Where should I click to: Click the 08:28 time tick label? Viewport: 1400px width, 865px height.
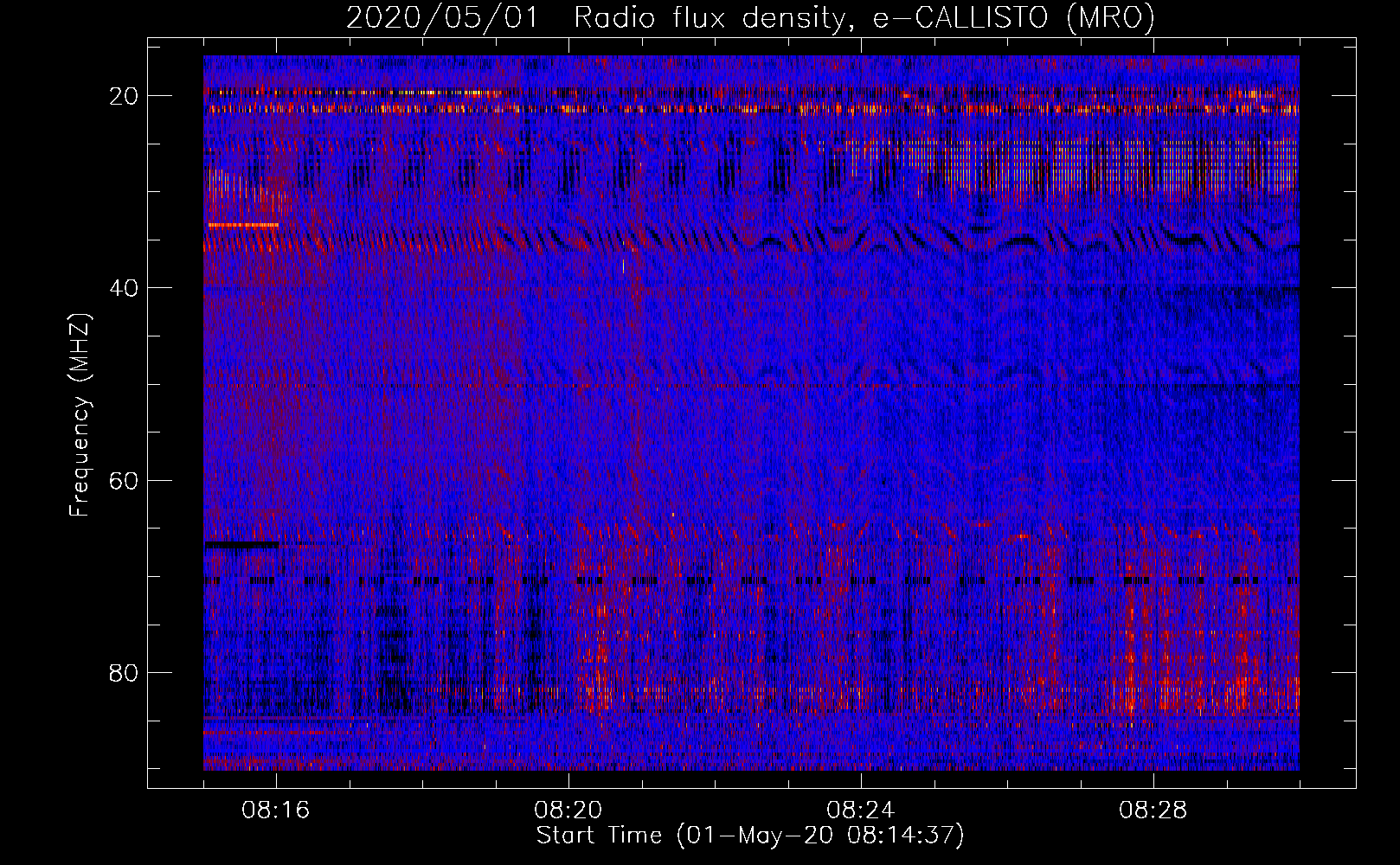(x=1153, y=811)
